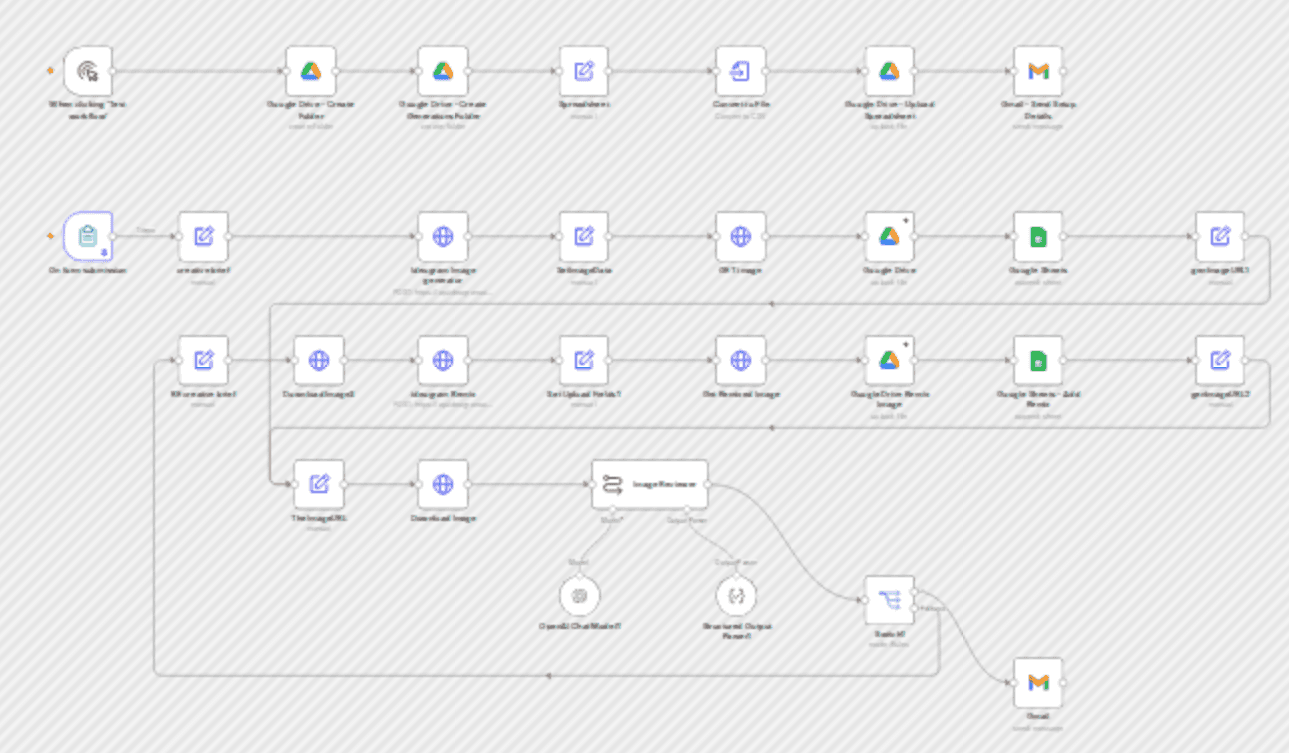Open Gmail - Send Setup Details node

[x=1038, y=71]
